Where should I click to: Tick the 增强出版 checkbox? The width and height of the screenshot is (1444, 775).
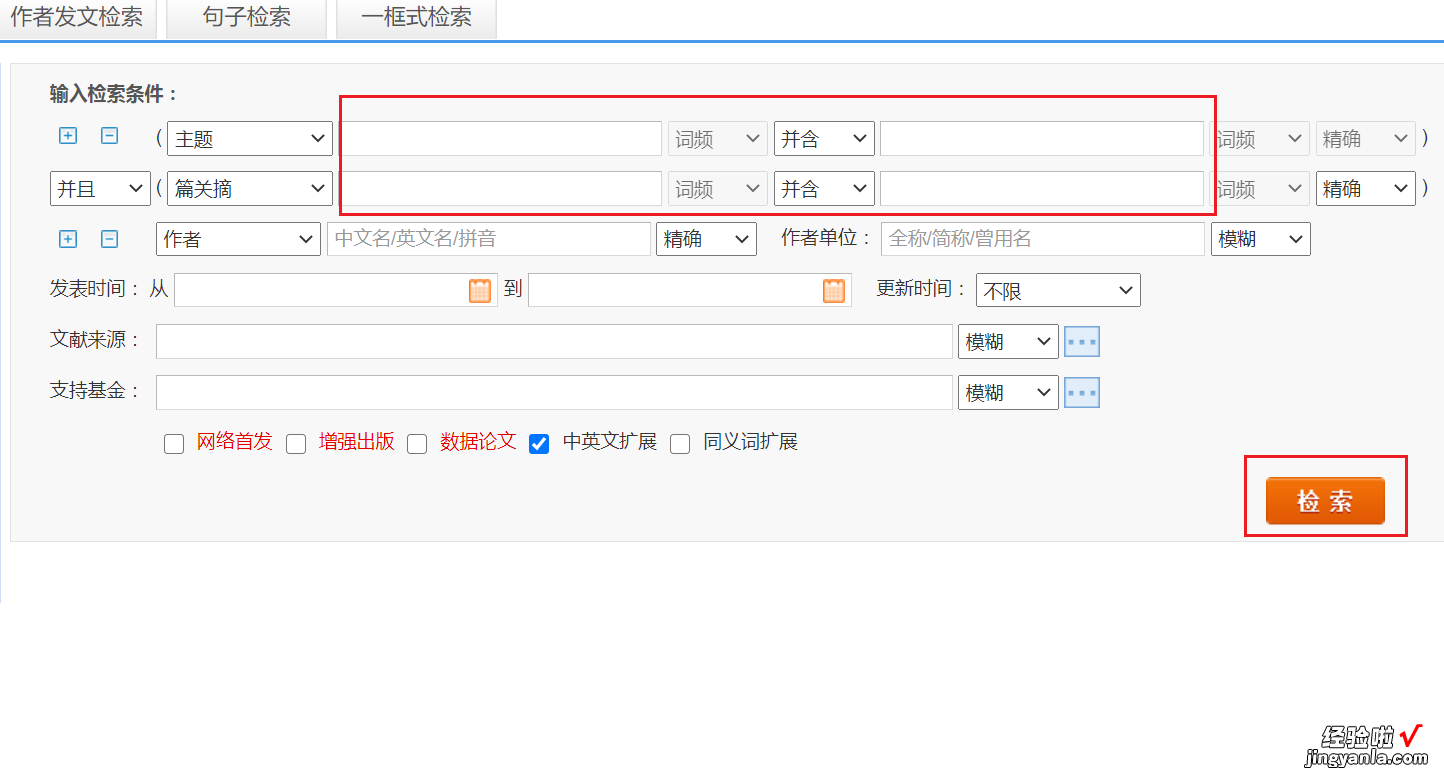tap(296, 444)
